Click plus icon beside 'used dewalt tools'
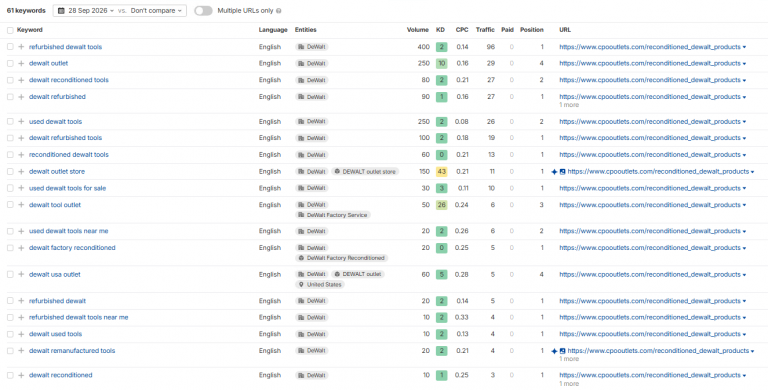Image resolution: width=768 pixels, height=390 pixels. pos(21,122)
